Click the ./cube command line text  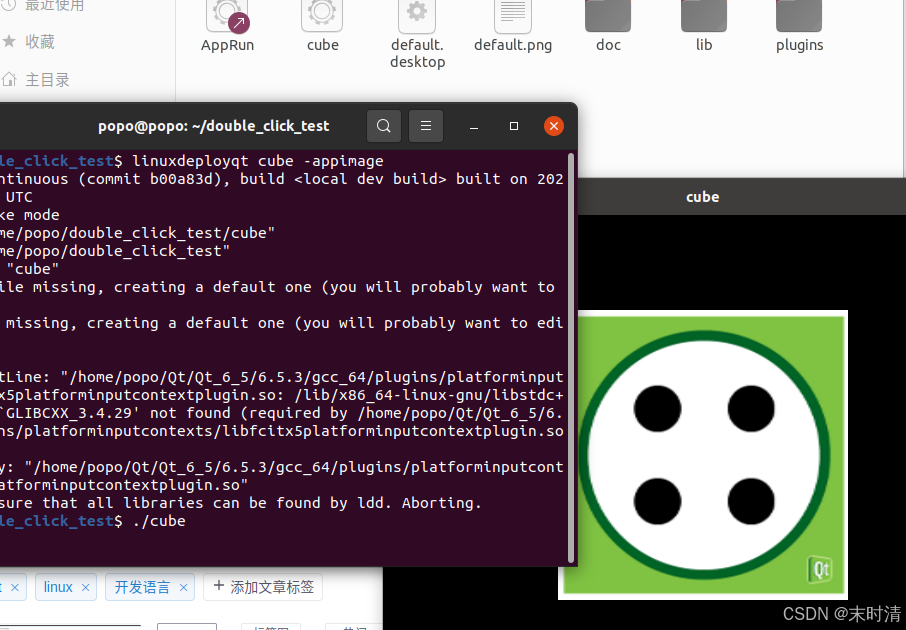[159, 521]
